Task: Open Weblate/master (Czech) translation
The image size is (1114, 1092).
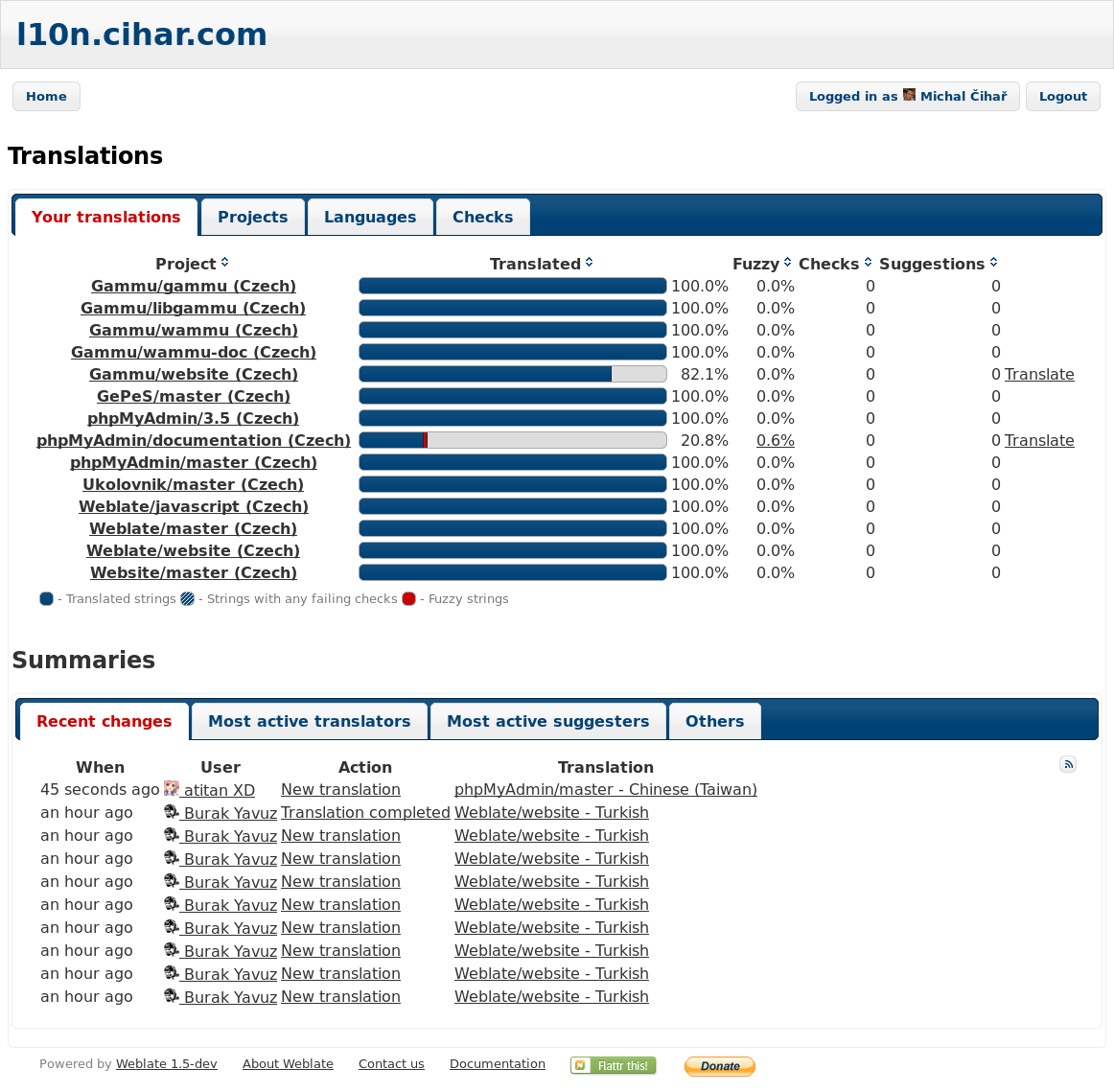Action: 194,528
